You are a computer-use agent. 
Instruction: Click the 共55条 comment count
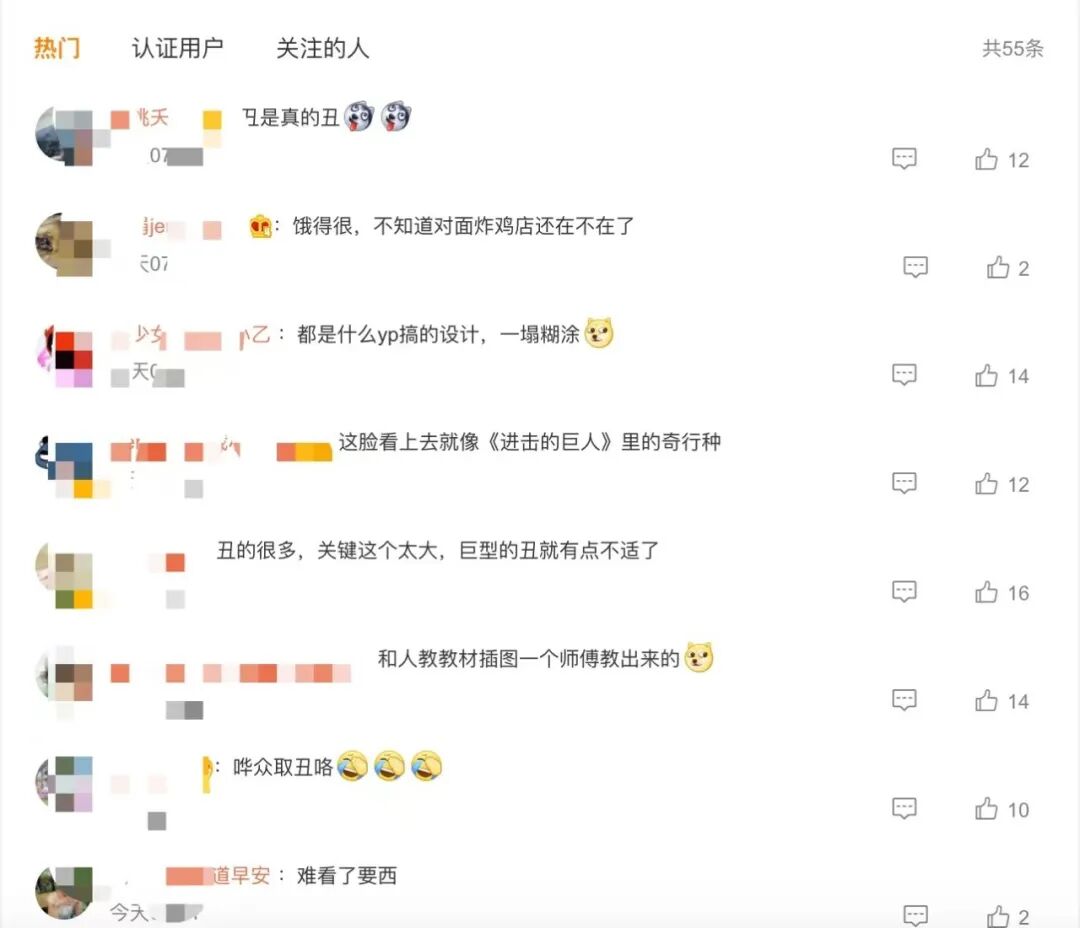[x=1012, y=49]
